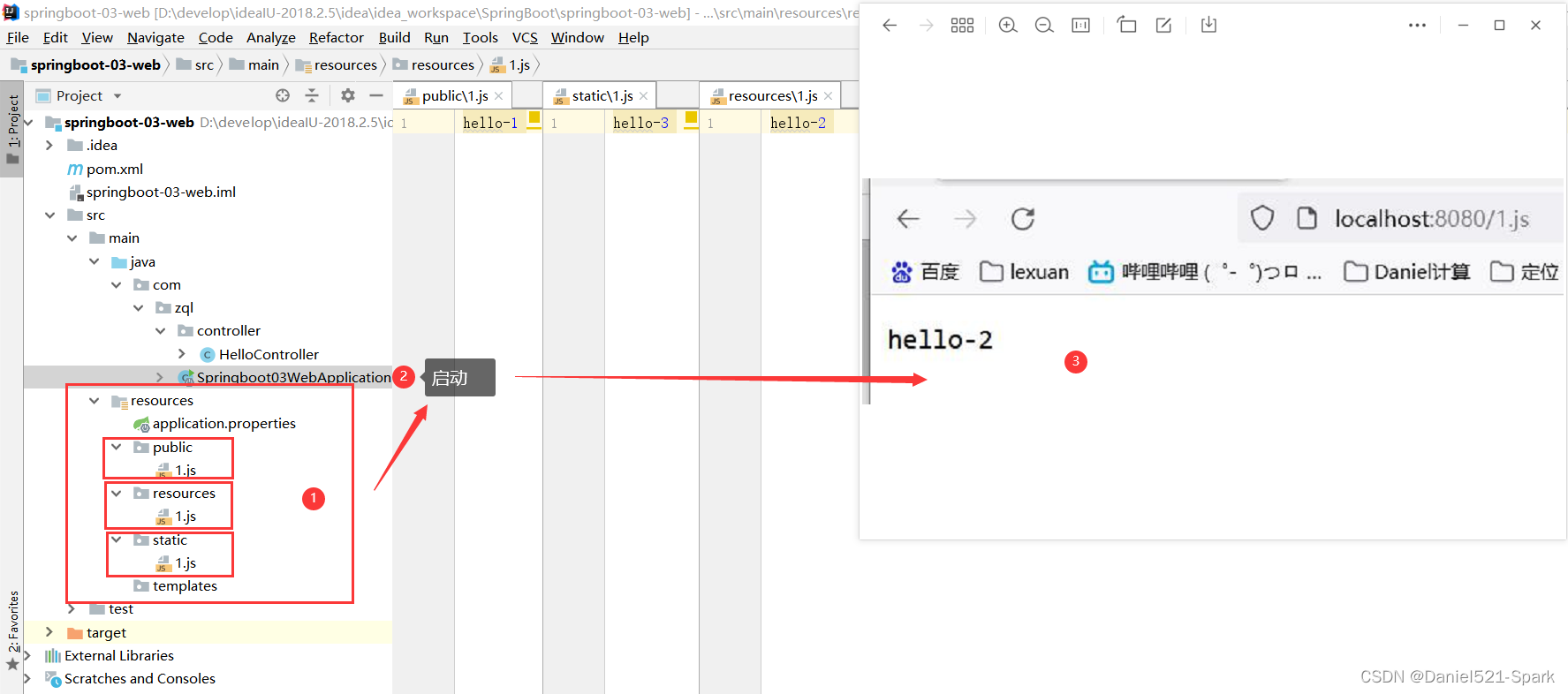This screenshot has width=1568, height=694.
Task: Click hello-1 text in public\1.js editor
Action: 490,123
